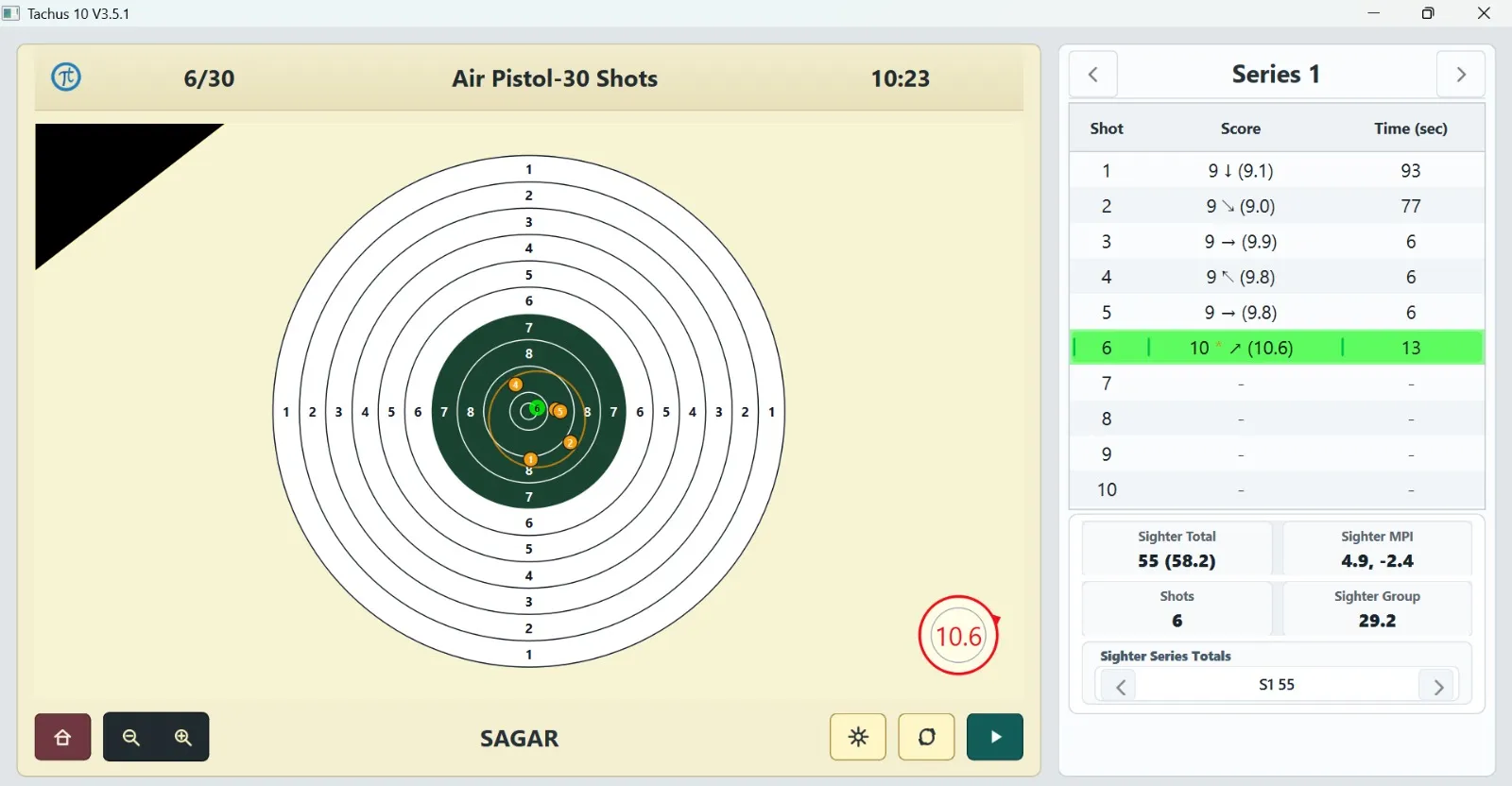Click the refresh target button
Image resolution: width=1512 pixels, height=786 pixels.
pyautogui.click(x=926, y=737)
